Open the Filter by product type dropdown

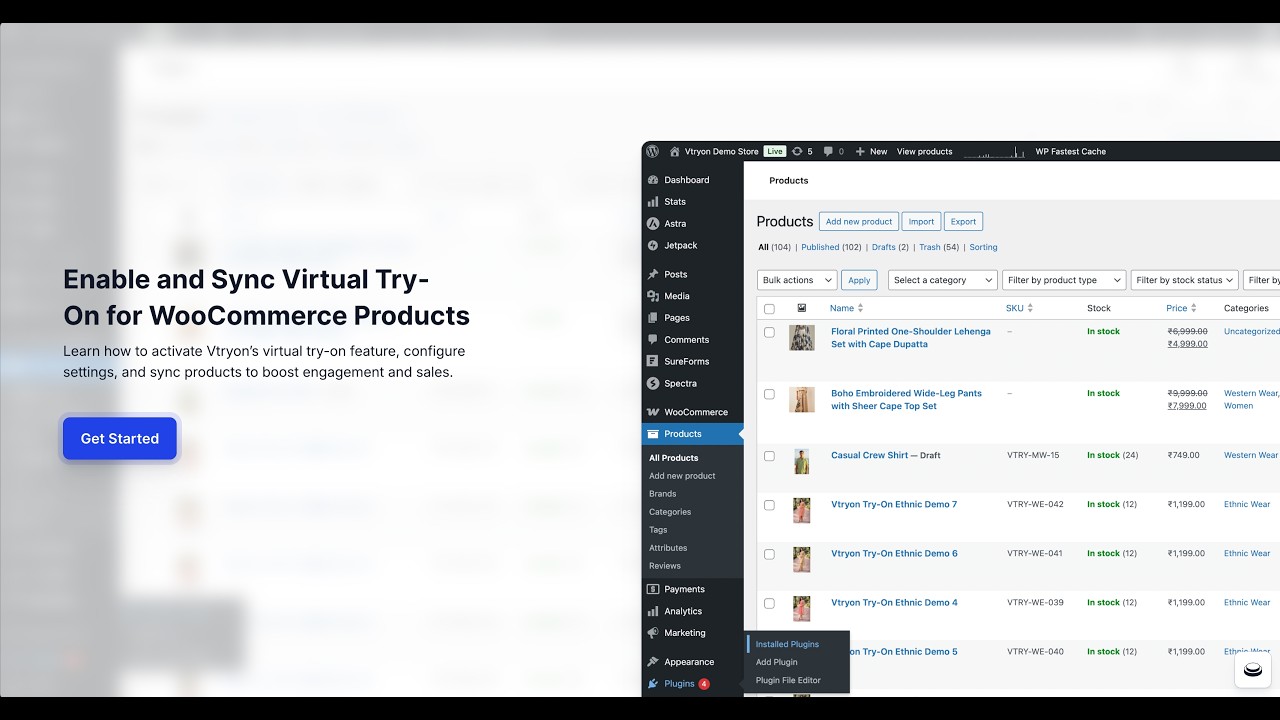[x=1064, y=280]
